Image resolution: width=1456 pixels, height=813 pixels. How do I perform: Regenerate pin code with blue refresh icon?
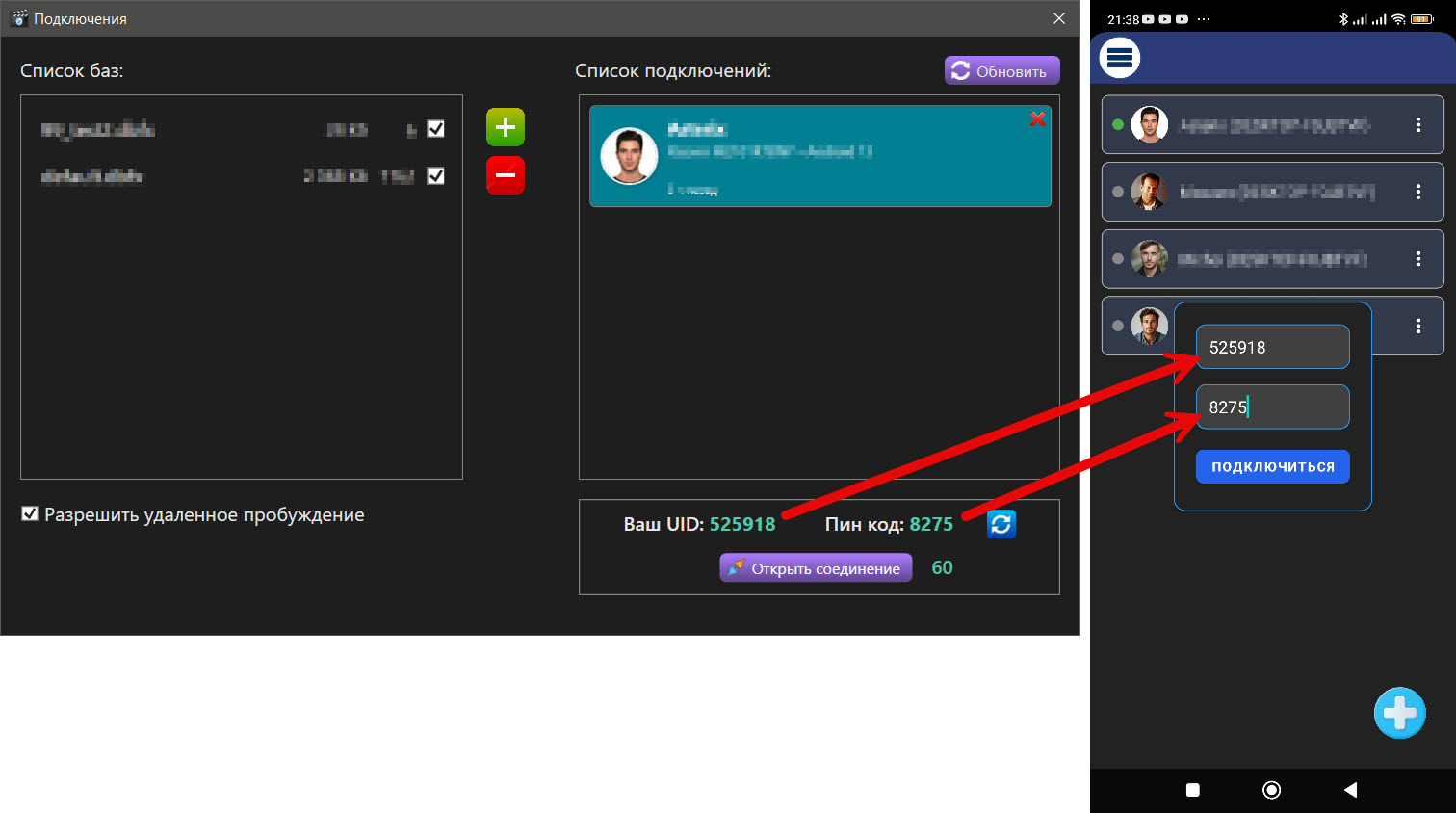coord(1001,524)
